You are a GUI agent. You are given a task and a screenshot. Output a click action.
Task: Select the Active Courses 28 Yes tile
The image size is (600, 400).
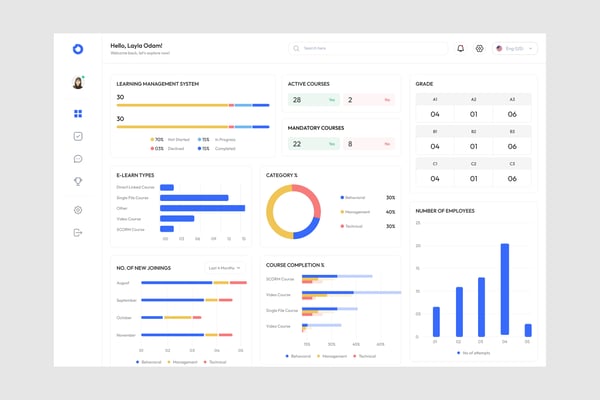click(314, 100)
